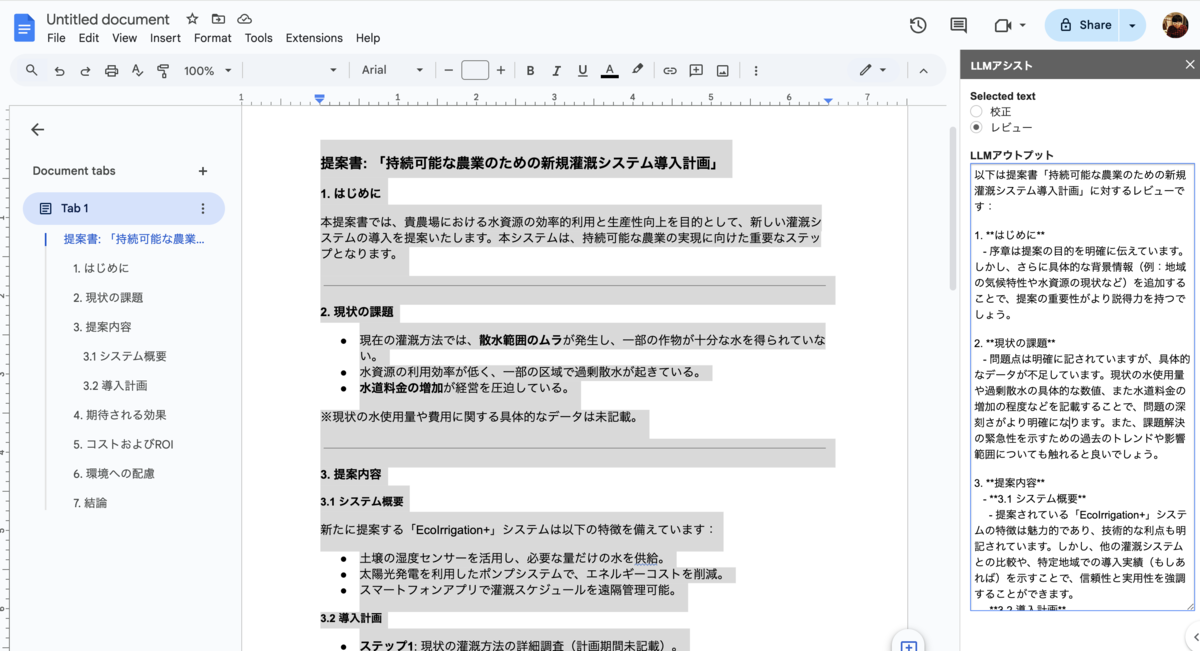Image resolution: width=1200 pixels, height=651 pixels.
Task: Jump to the 1. はじめに outline heading
Action: tap(101, 268)
